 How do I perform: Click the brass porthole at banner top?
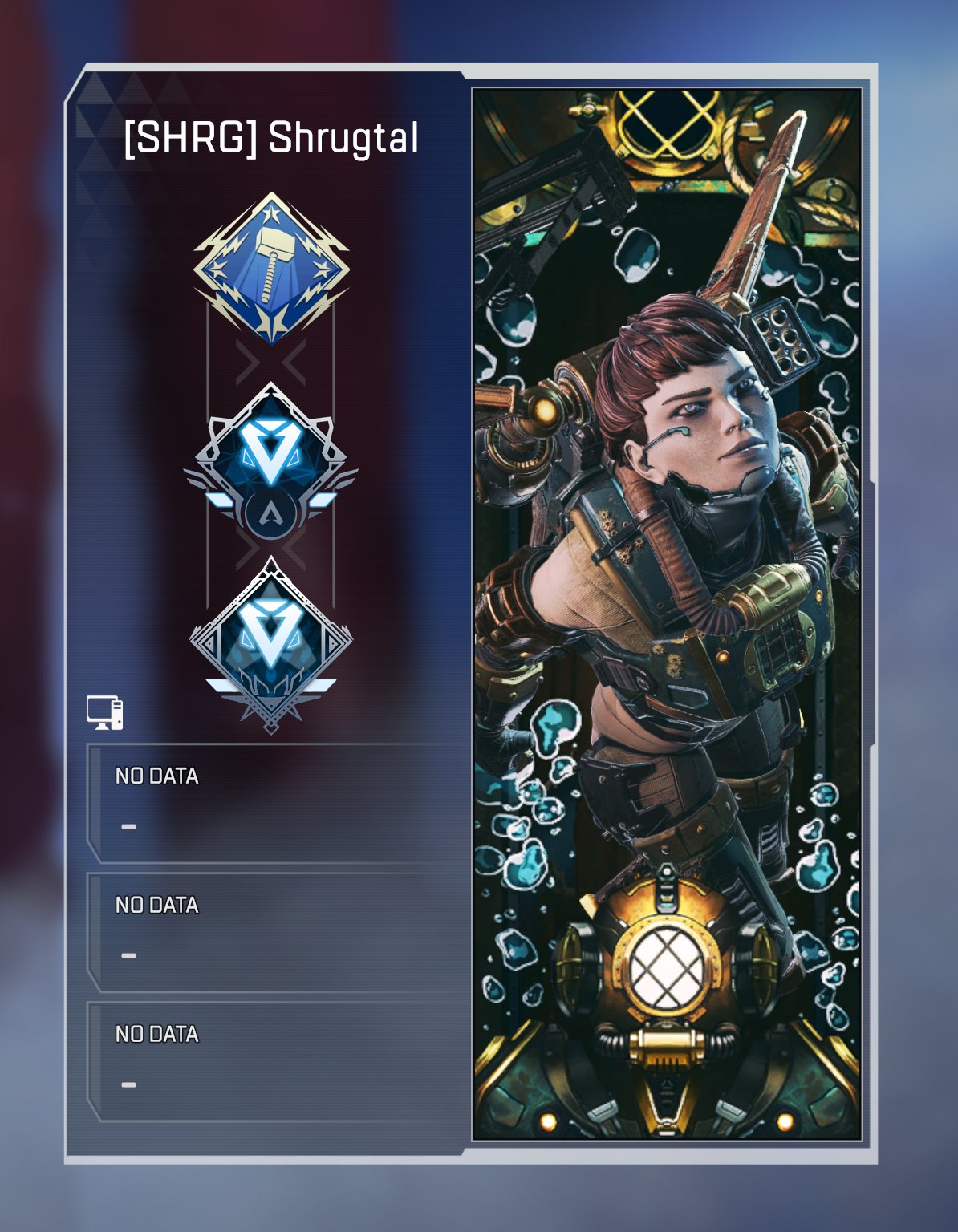[668, 128]
